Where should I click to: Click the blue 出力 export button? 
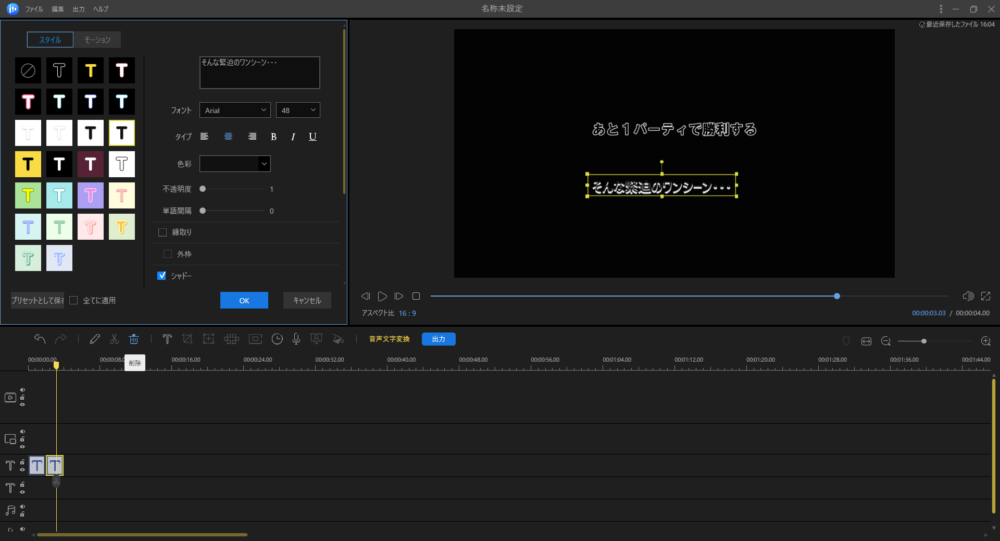[439, 339]
